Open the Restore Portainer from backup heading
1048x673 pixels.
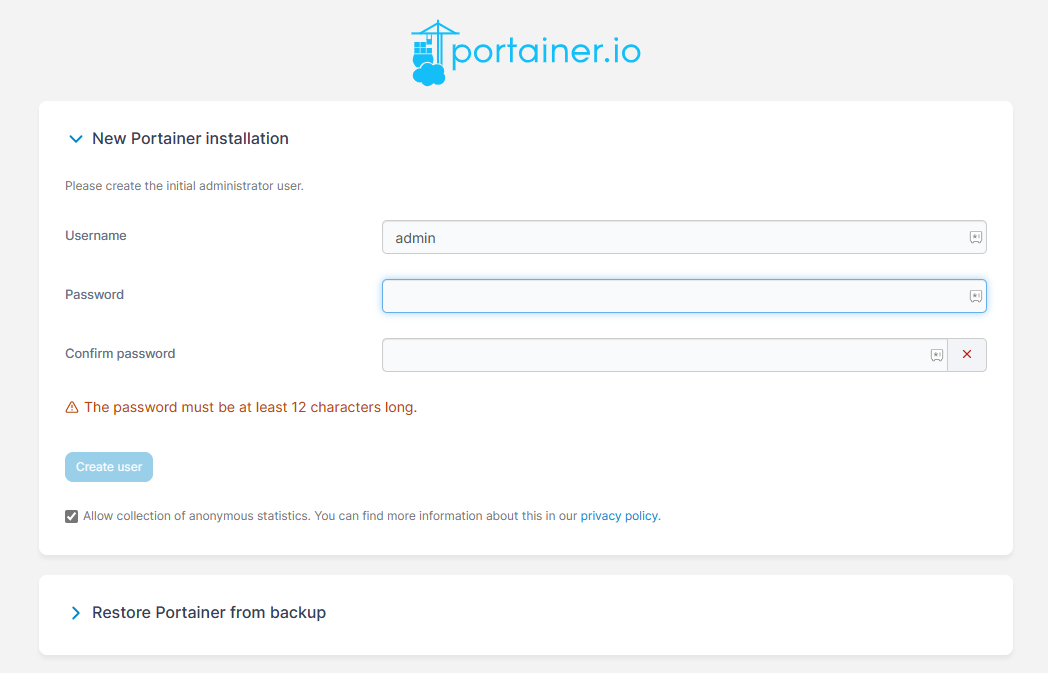208,613
